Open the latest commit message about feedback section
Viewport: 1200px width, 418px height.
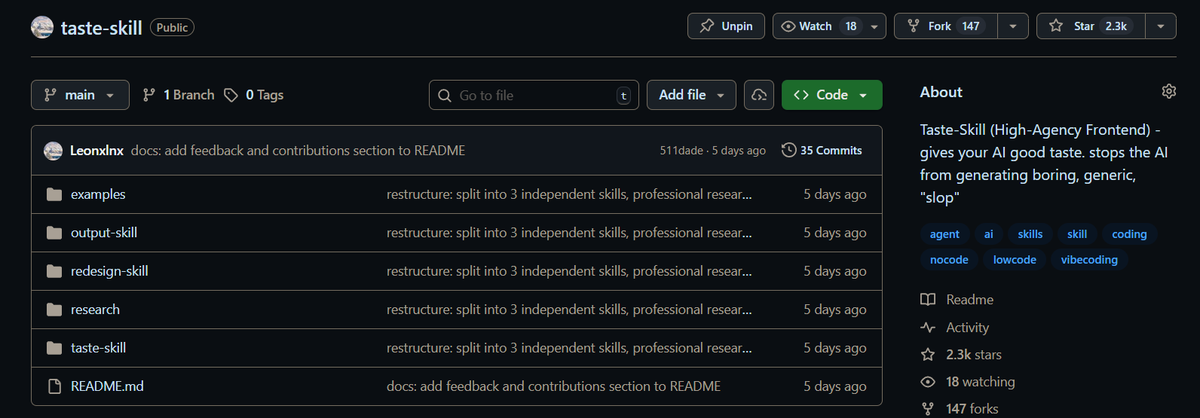(298, 151)
